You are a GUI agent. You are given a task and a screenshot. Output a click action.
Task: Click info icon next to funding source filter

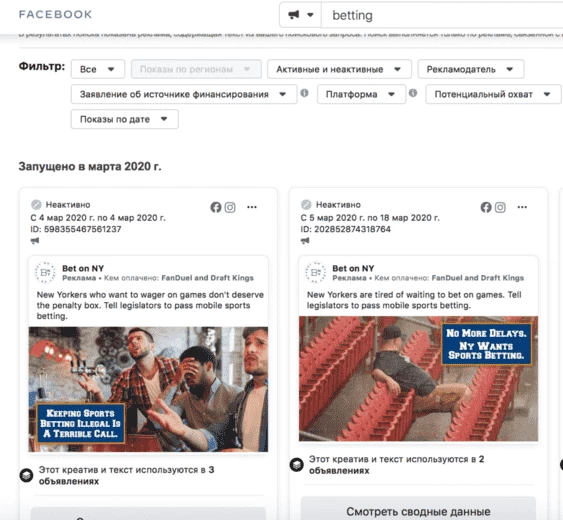pyautogui.click(x=304, y=93)
